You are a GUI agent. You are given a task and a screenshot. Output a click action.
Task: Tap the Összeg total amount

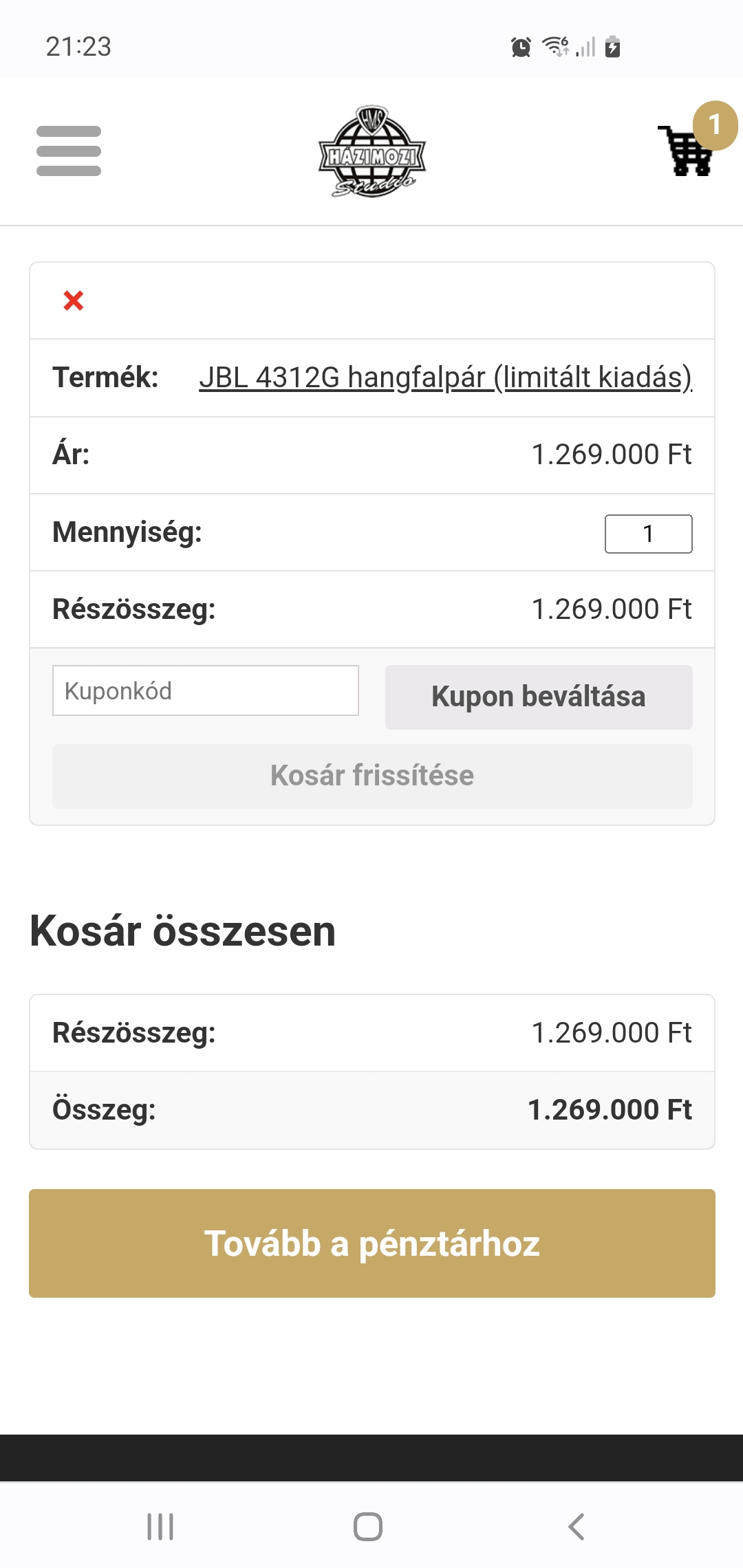pos(609,1110)
